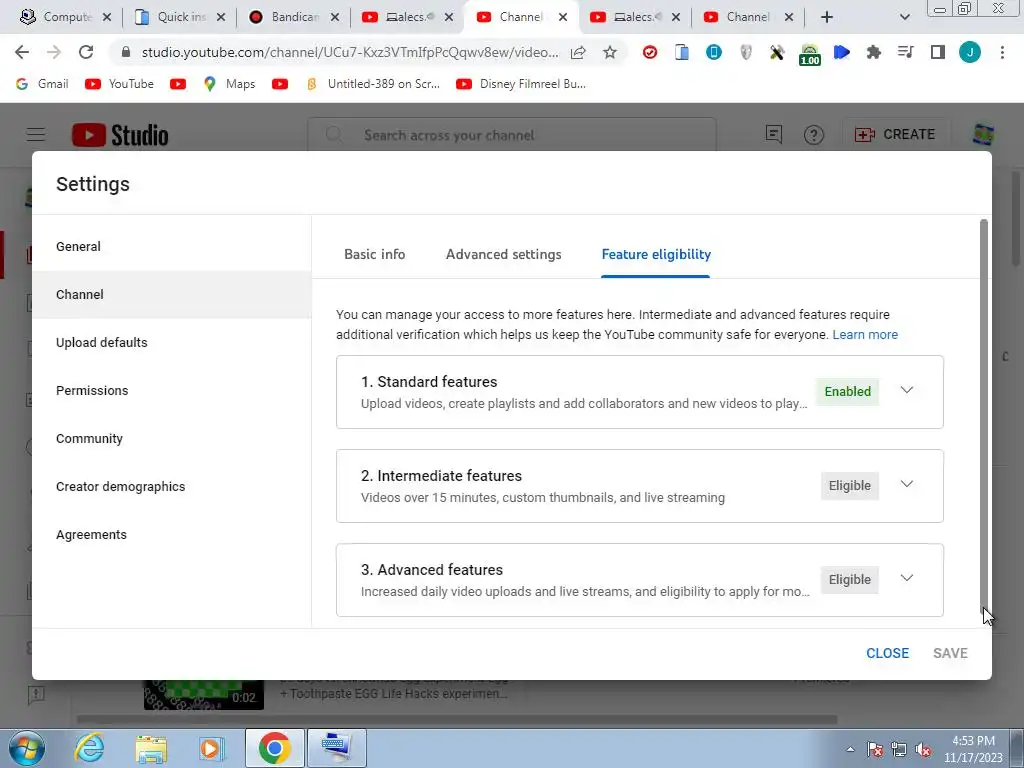Open the media control playlist icon
1024x768 pixels.
[906, 52]
